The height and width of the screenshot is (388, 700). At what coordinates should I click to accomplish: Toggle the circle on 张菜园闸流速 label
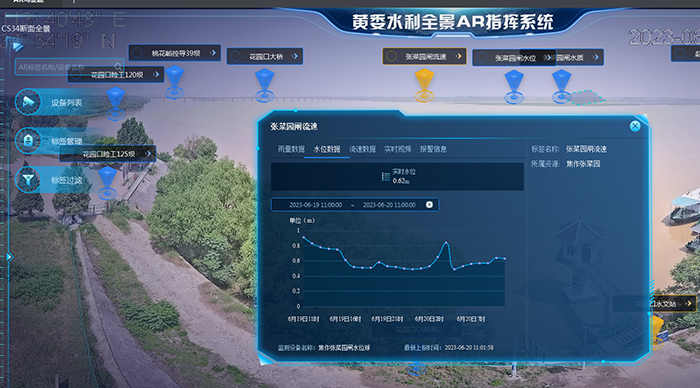pos(391,56)
